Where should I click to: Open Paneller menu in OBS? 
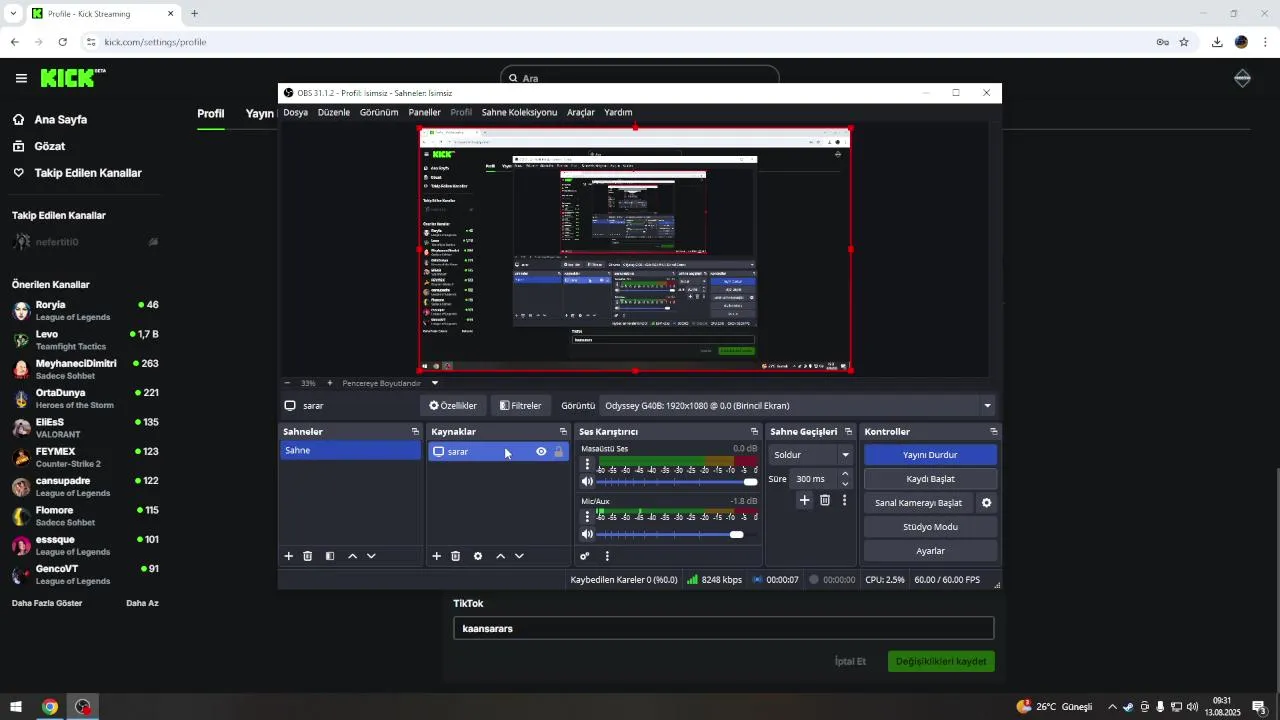[x=425, y=113]
